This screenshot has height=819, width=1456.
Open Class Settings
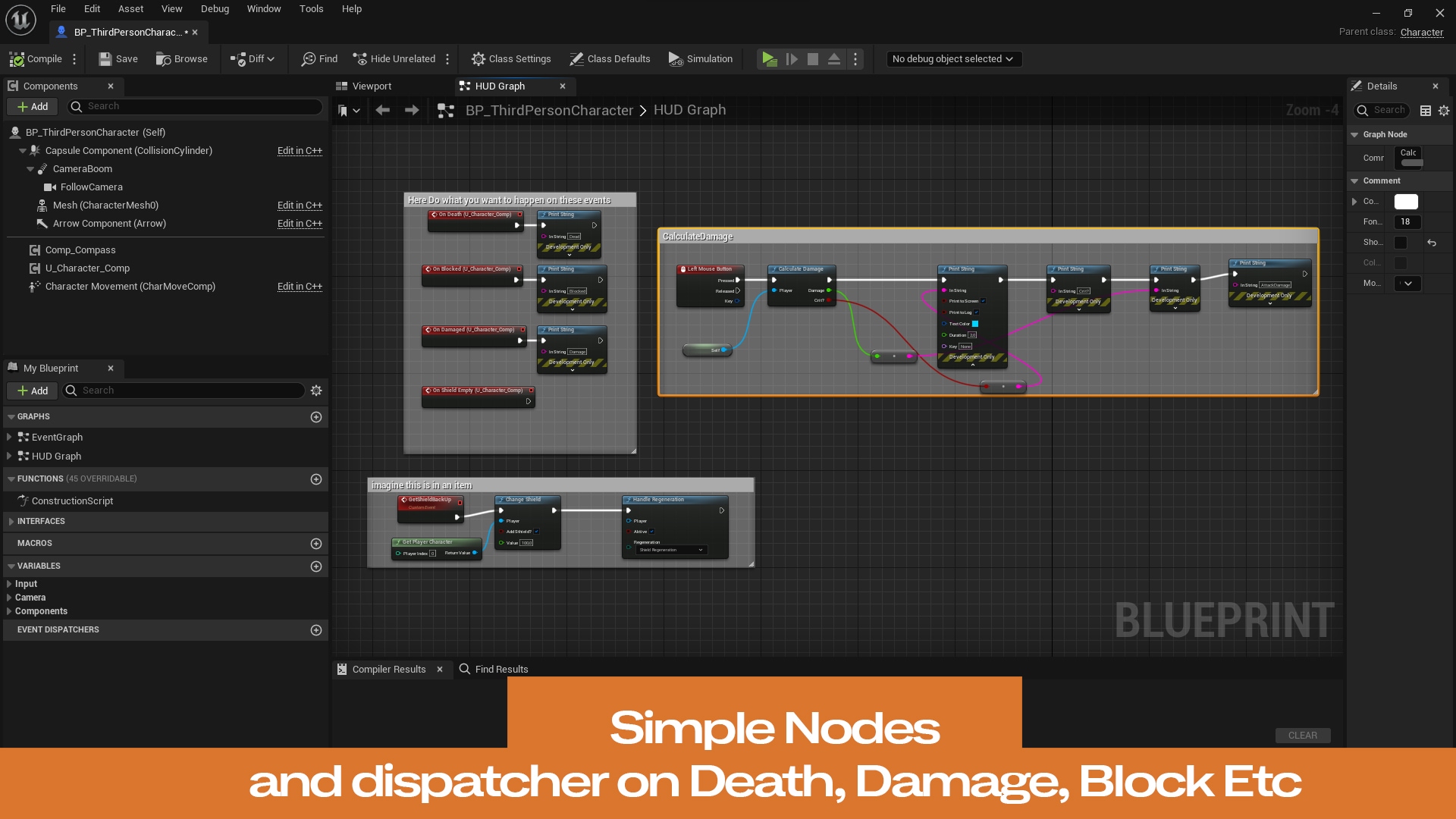[511, 58]
